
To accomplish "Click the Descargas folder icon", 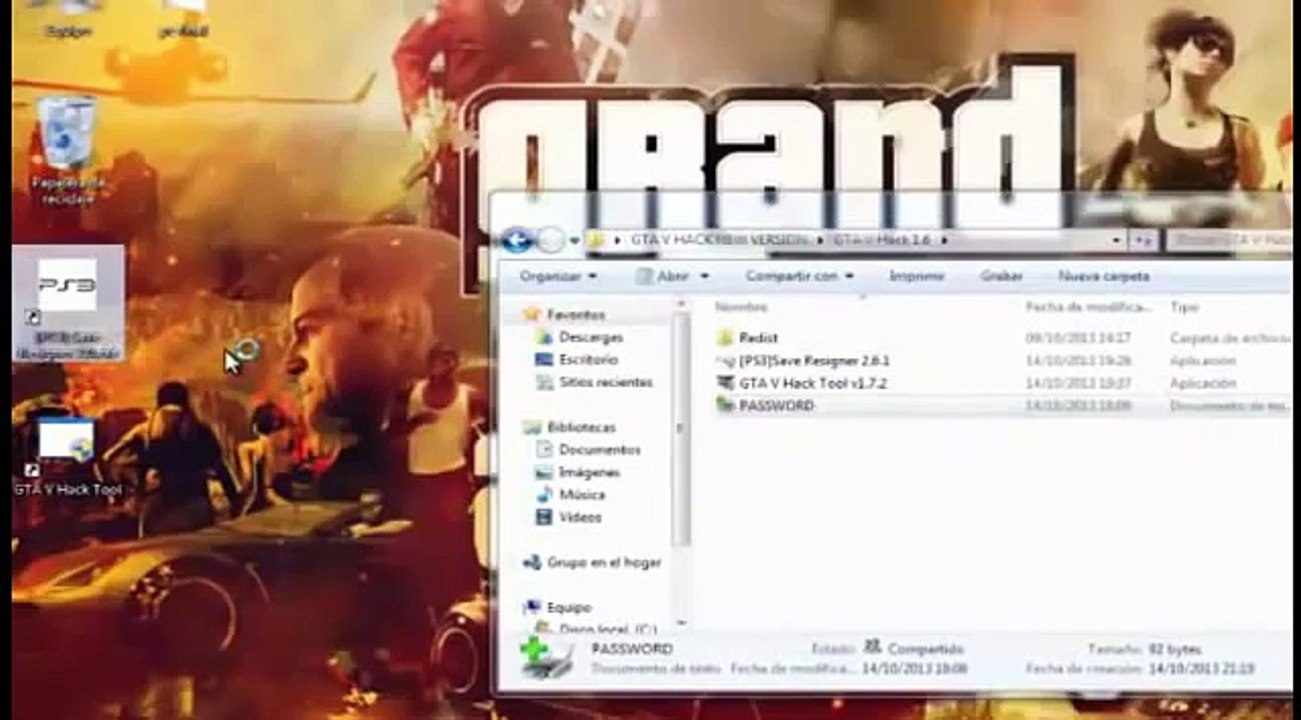I will pos(544,337).
